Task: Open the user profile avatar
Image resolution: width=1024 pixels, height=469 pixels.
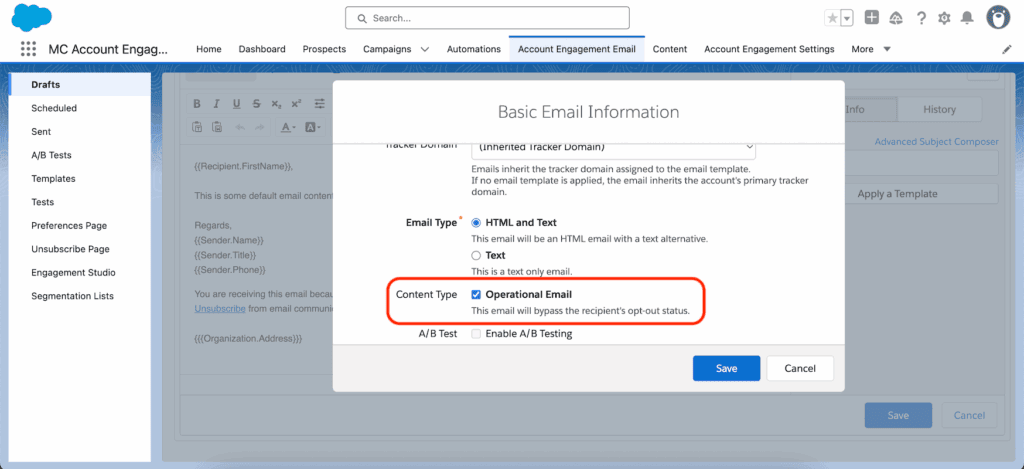Action: (x=998, y=18)
